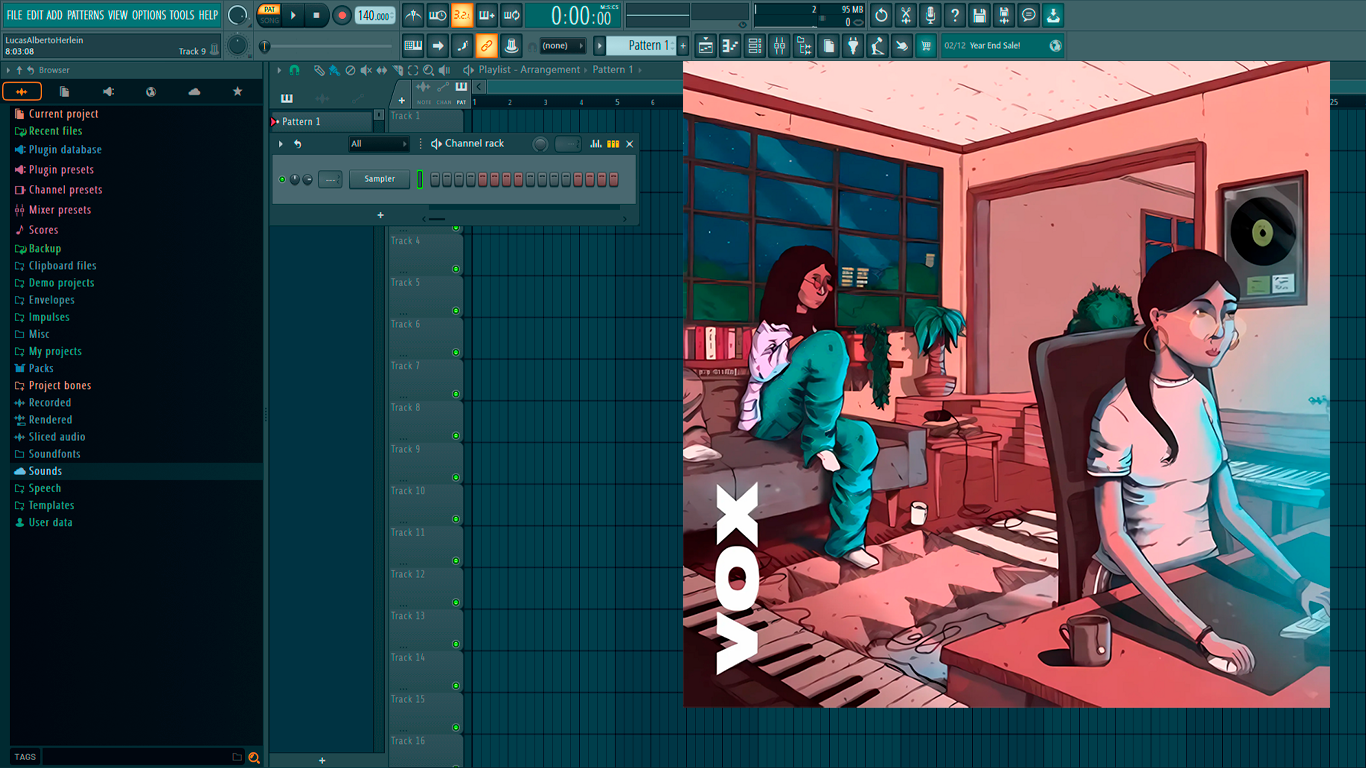Toggle the link multilink controllers icon

(x=487, y=45)
